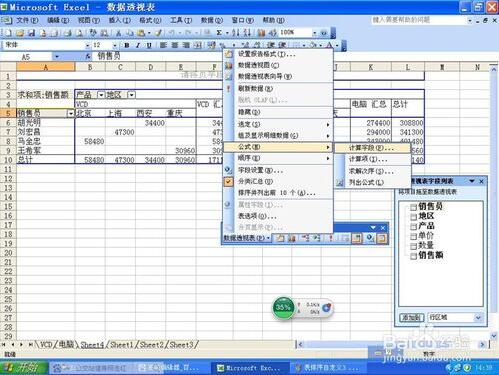
Task: Click the 添加到 button in field list
Action: pos(411,318)
